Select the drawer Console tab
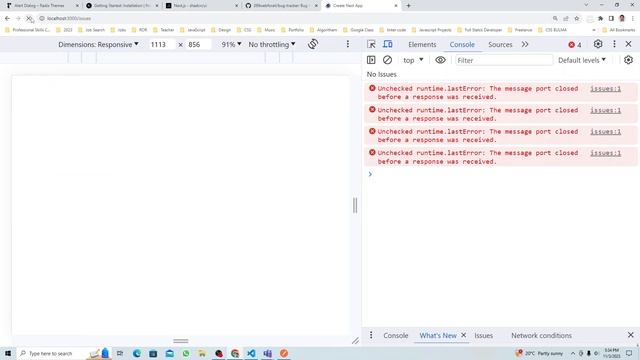640x360 pixels. click(396, 336)
